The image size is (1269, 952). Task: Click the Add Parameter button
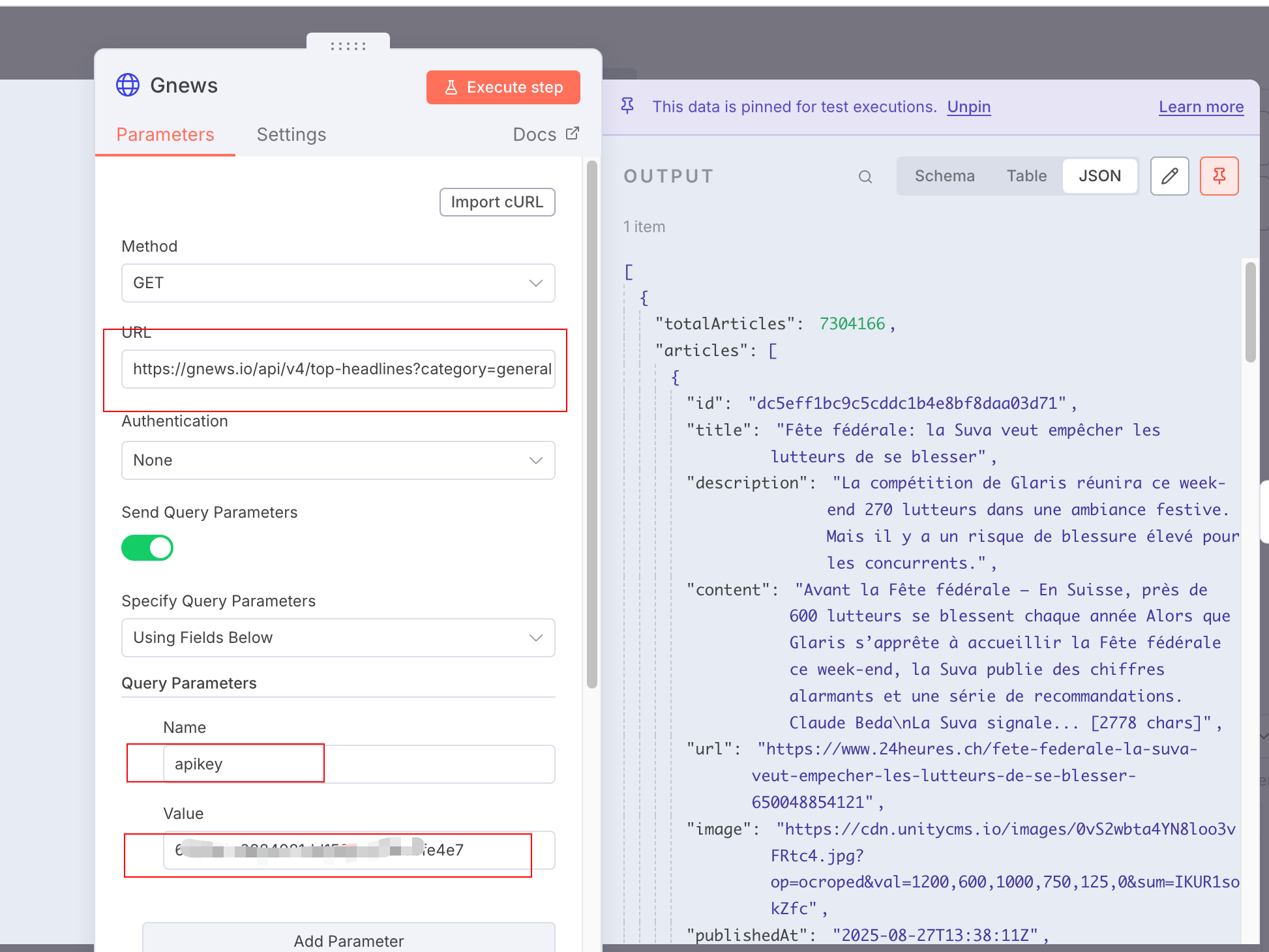point(348,940)
